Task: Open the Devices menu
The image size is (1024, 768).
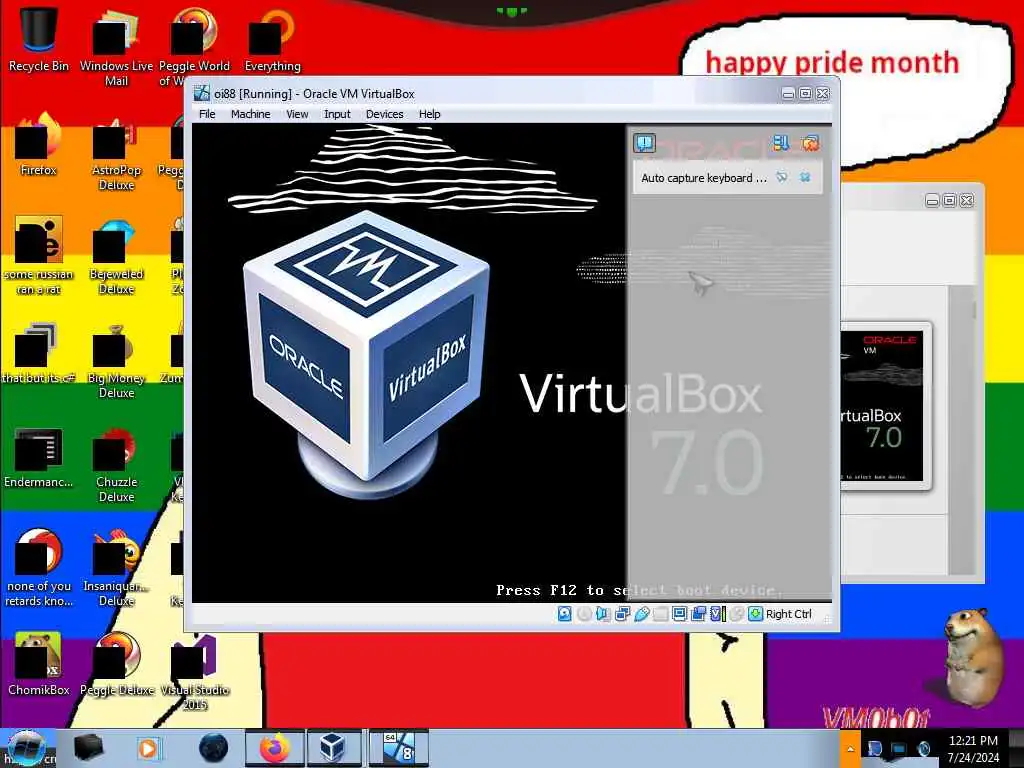Action: [x=384, y=114]
